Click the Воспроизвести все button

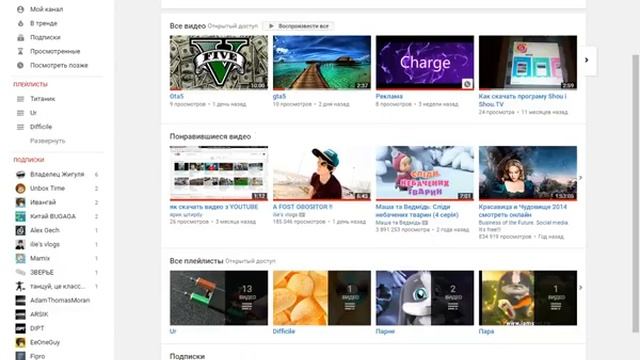[298, 26]
